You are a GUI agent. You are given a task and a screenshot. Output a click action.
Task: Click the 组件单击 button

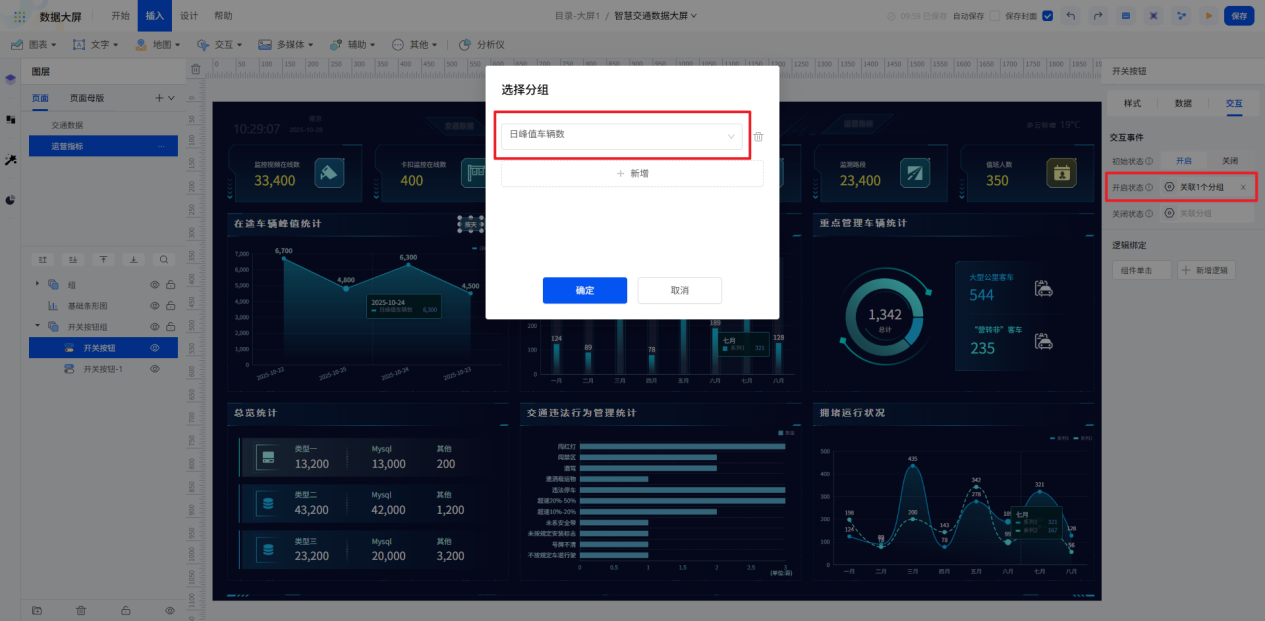[x=1141, y=270]
